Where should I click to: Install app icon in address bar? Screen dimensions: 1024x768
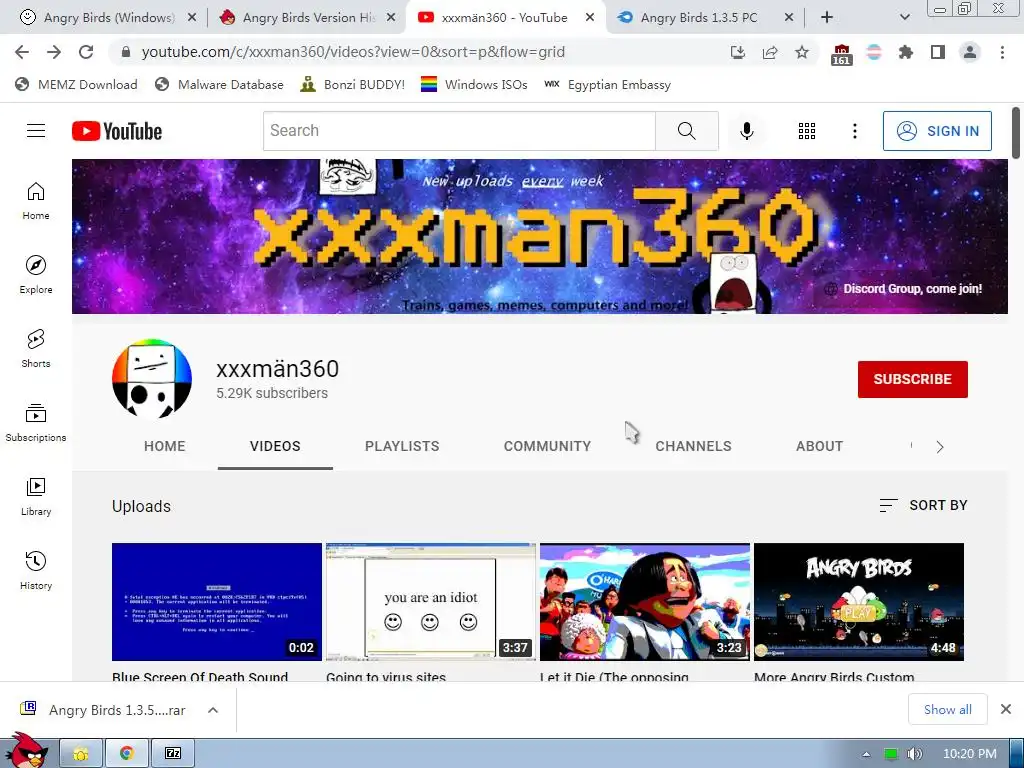coord(738,52)
